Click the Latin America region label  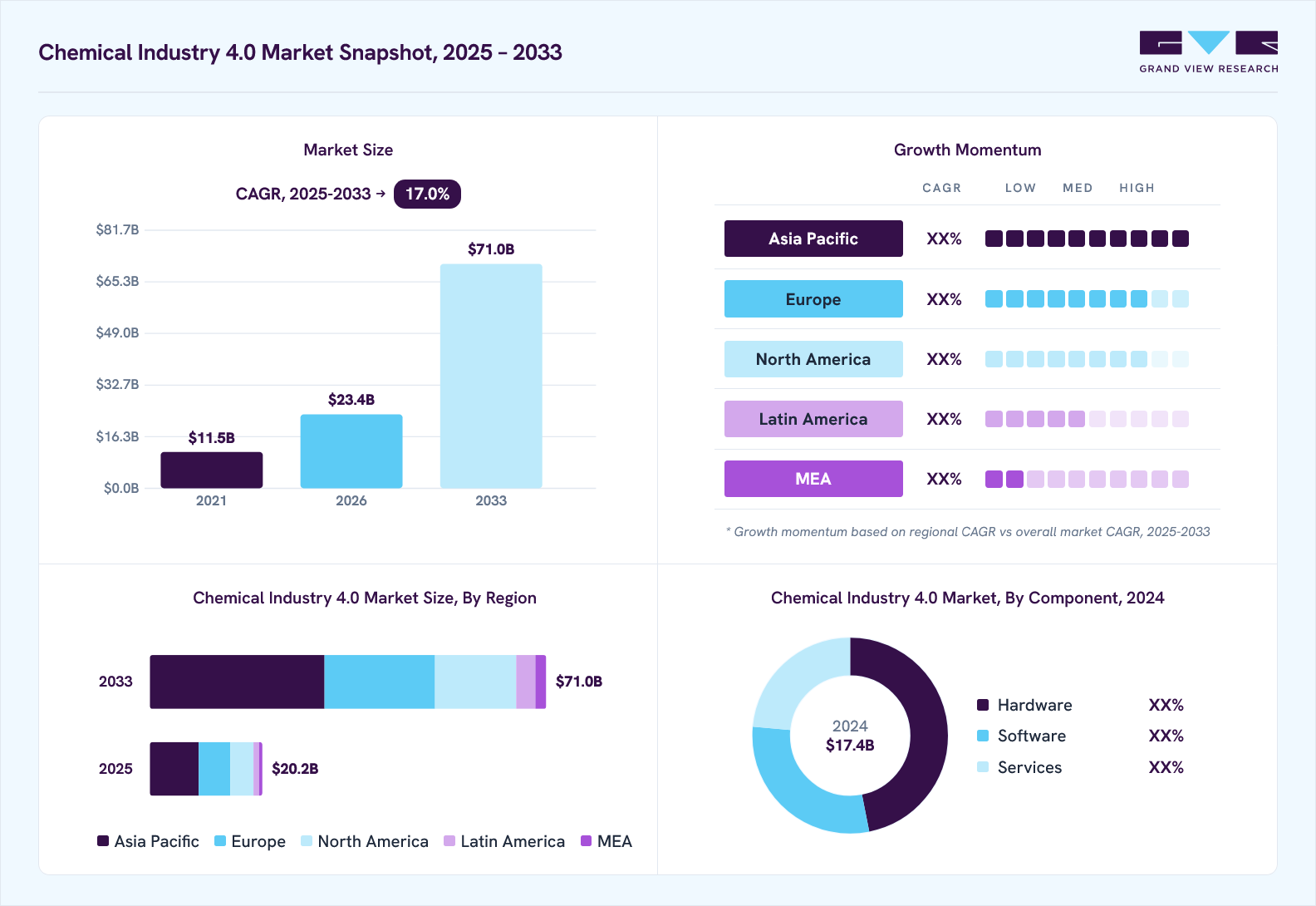pyautogui.click(x=813, y=419)
